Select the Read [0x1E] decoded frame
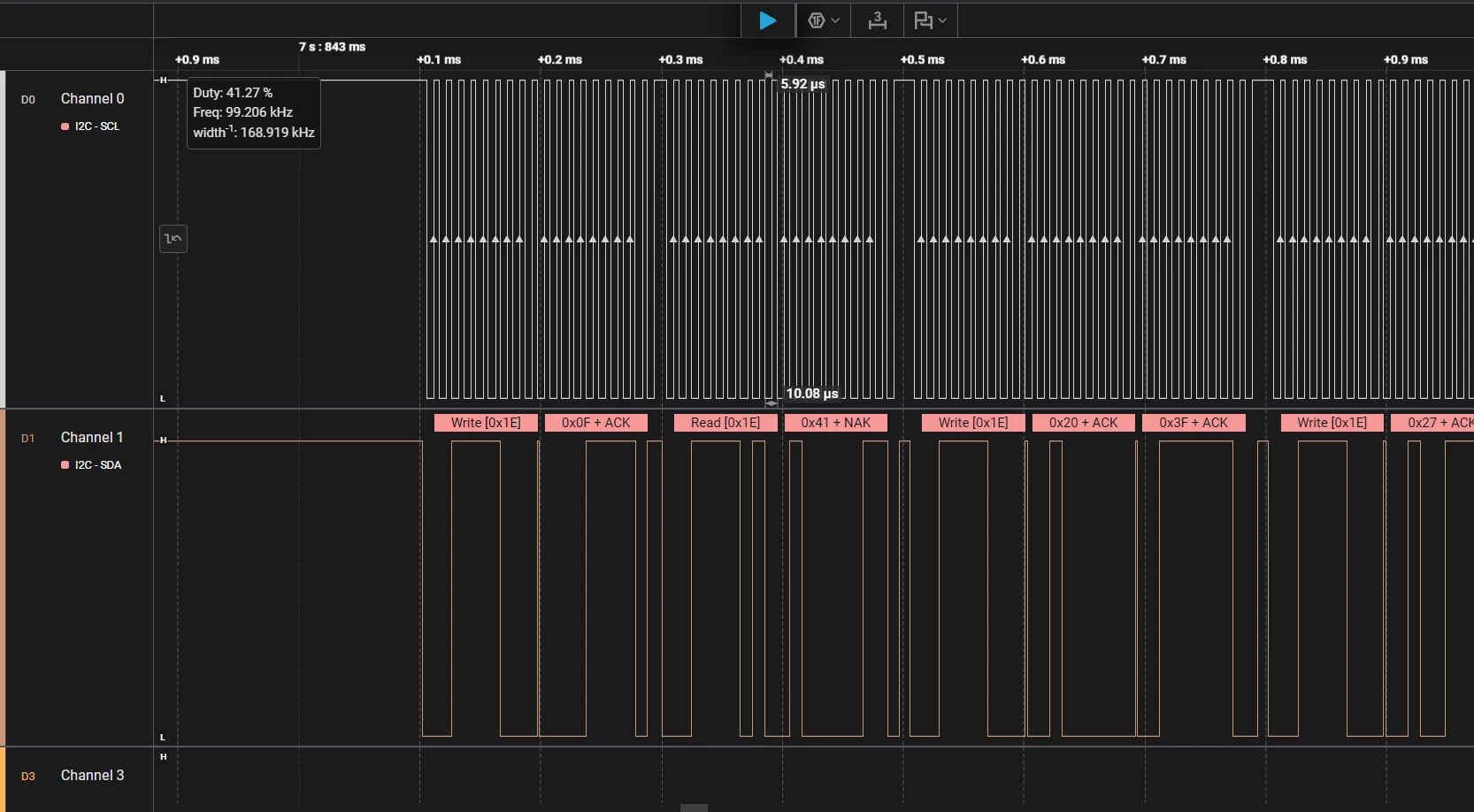Image resolution: width=1474 pixels, height=812 pixels. point(725,423)
